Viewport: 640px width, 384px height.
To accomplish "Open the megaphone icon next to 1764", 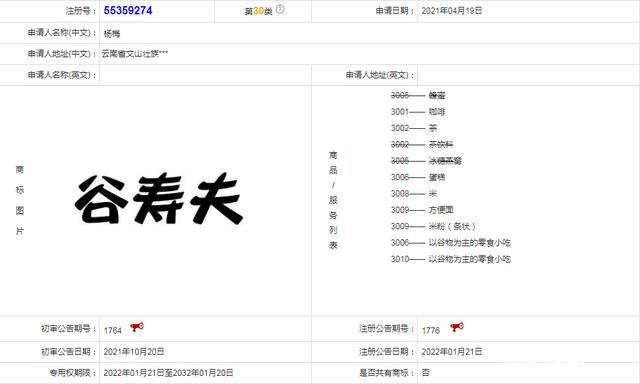I will 137,327.
